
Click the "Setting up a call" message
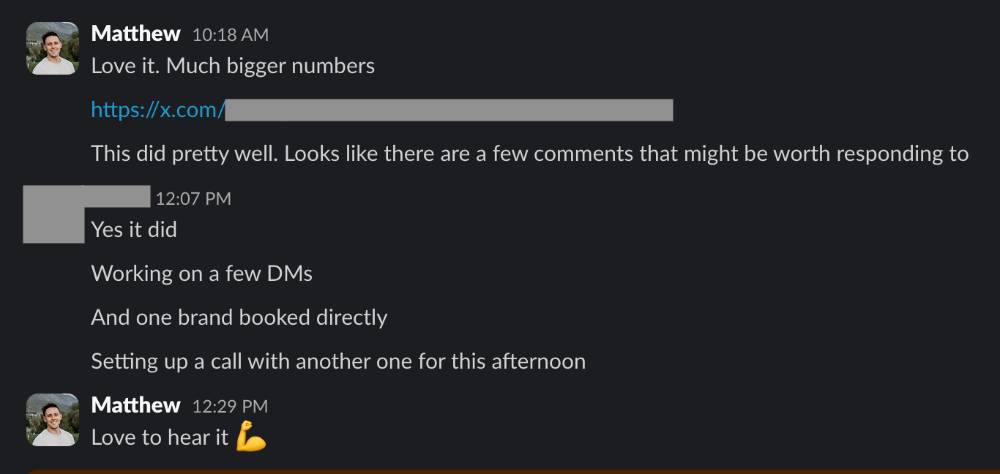tap(338, 361)
